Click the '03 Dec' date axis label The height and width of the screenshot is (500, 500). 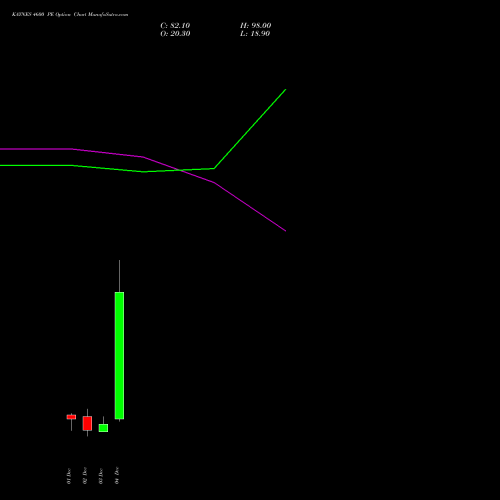[x=101, y=476]
